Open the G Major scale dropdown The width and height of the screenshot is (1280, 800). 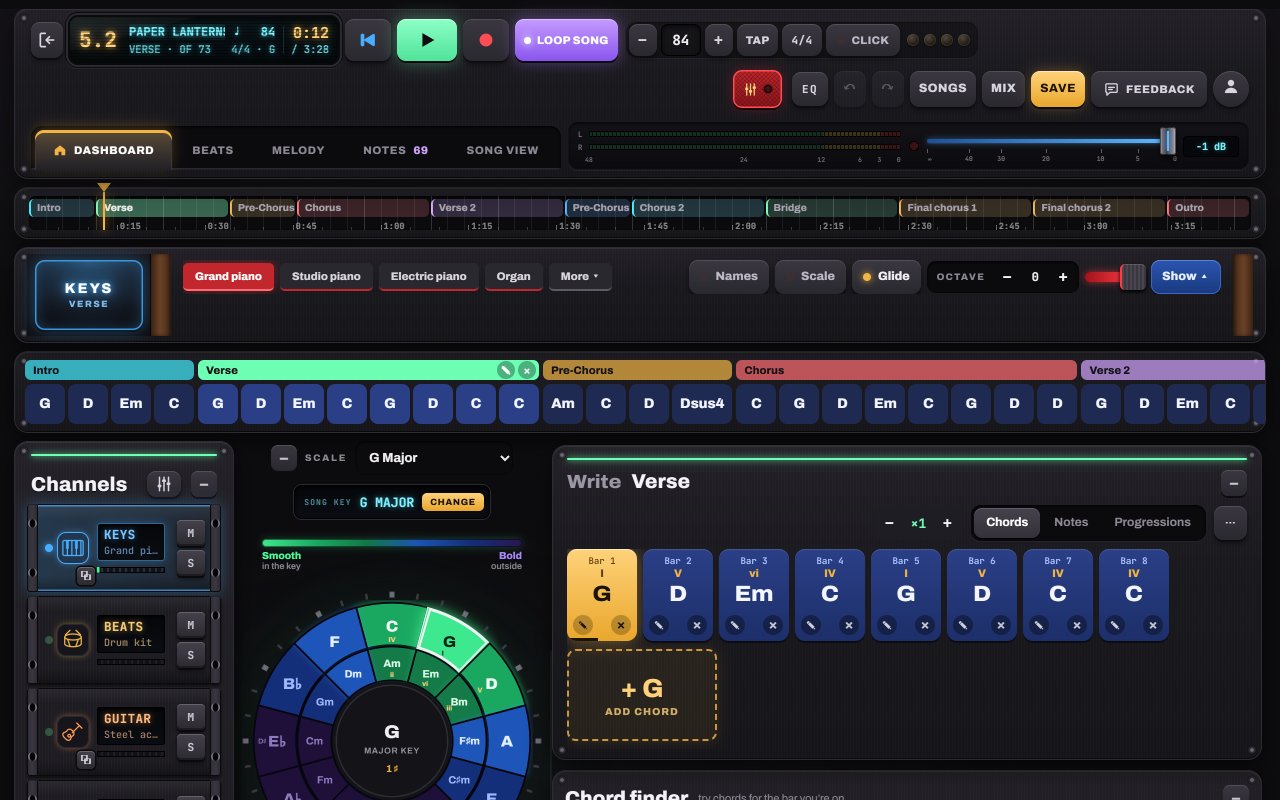434,458
